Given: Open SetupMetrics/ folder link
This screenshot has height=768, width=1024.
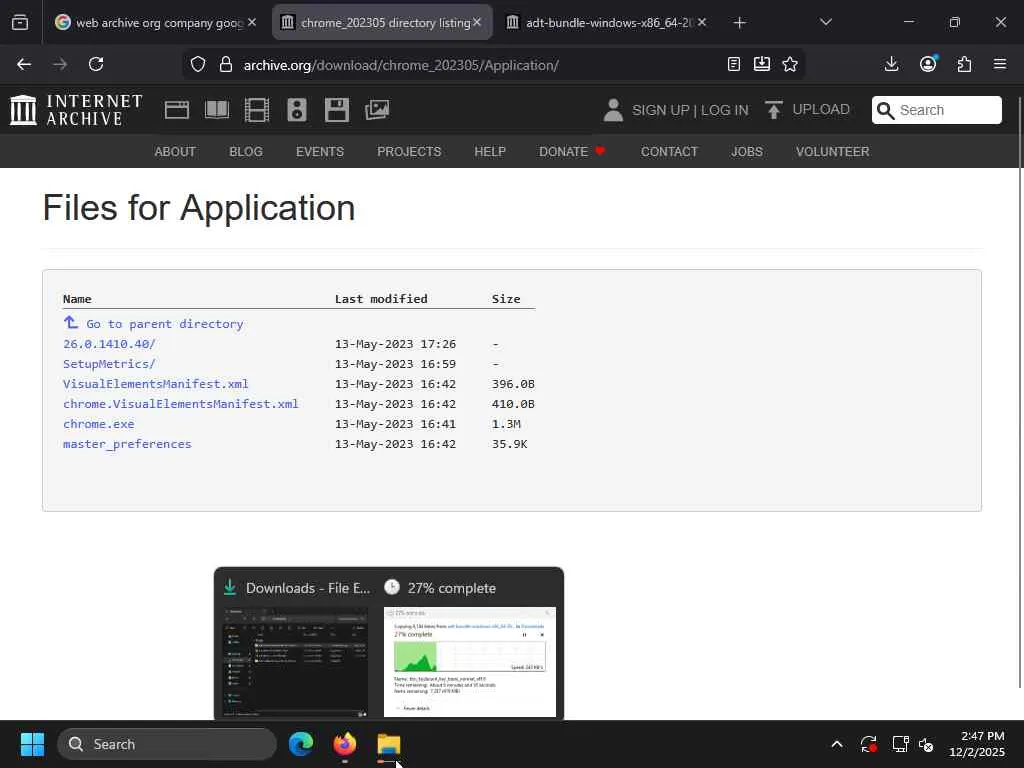Looking at the screenshot, I should tap(109, 364).
